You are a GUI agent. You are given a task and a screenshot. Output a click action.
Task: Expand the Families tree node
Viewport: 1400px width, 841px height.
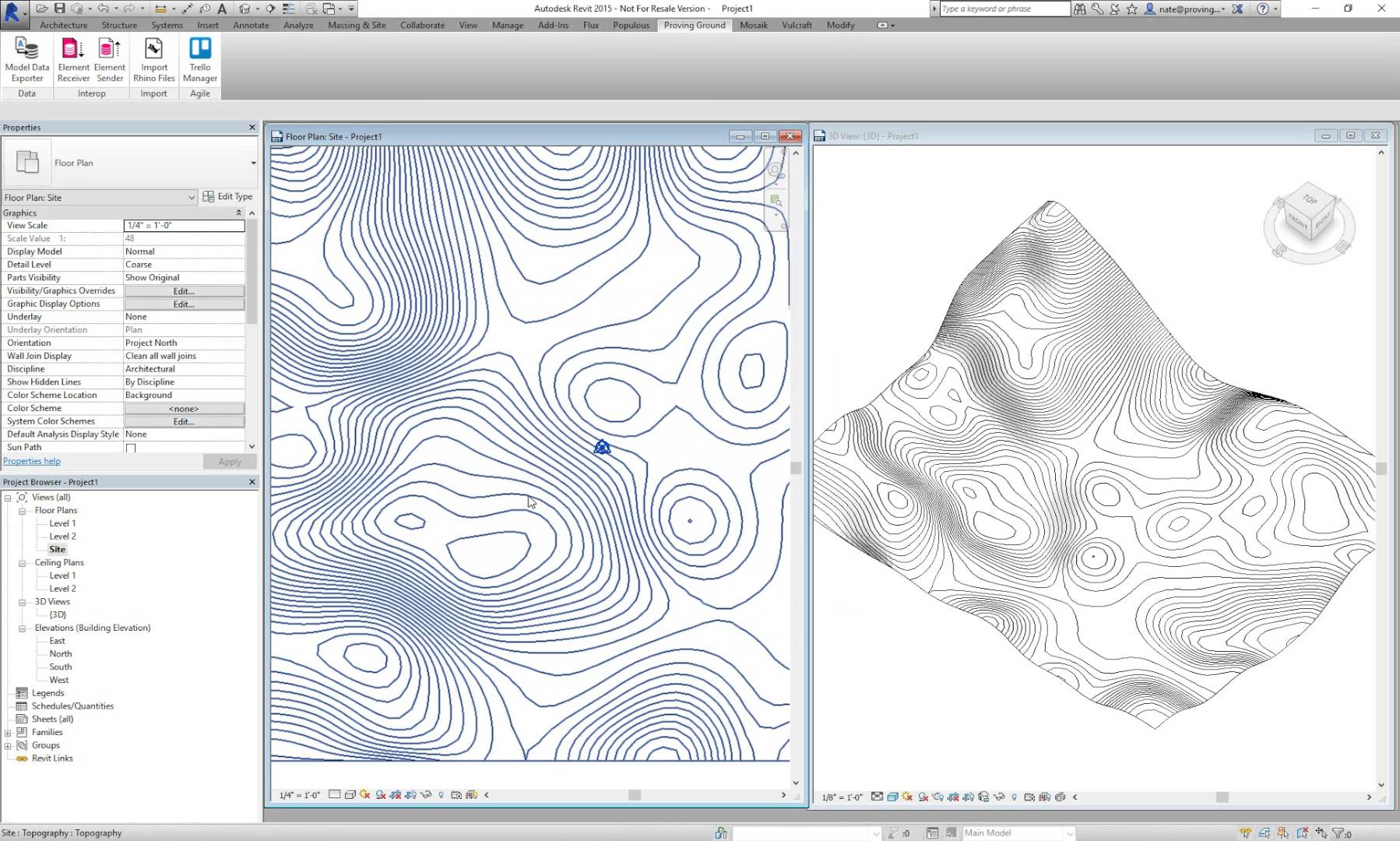coord(8,733)
